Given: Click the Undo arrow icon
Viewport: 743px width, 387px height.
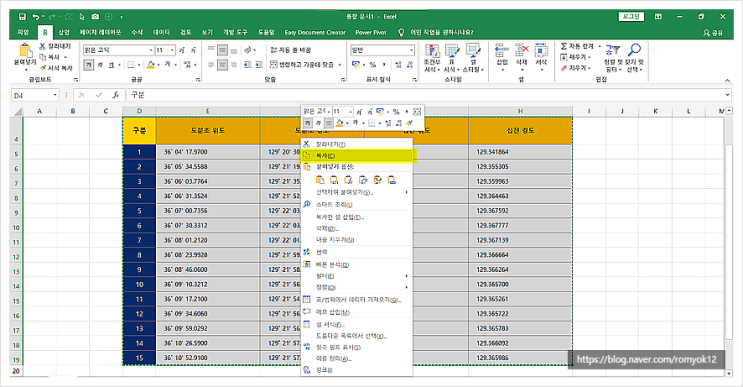Looking at the screenshot, I should point(36,17).
